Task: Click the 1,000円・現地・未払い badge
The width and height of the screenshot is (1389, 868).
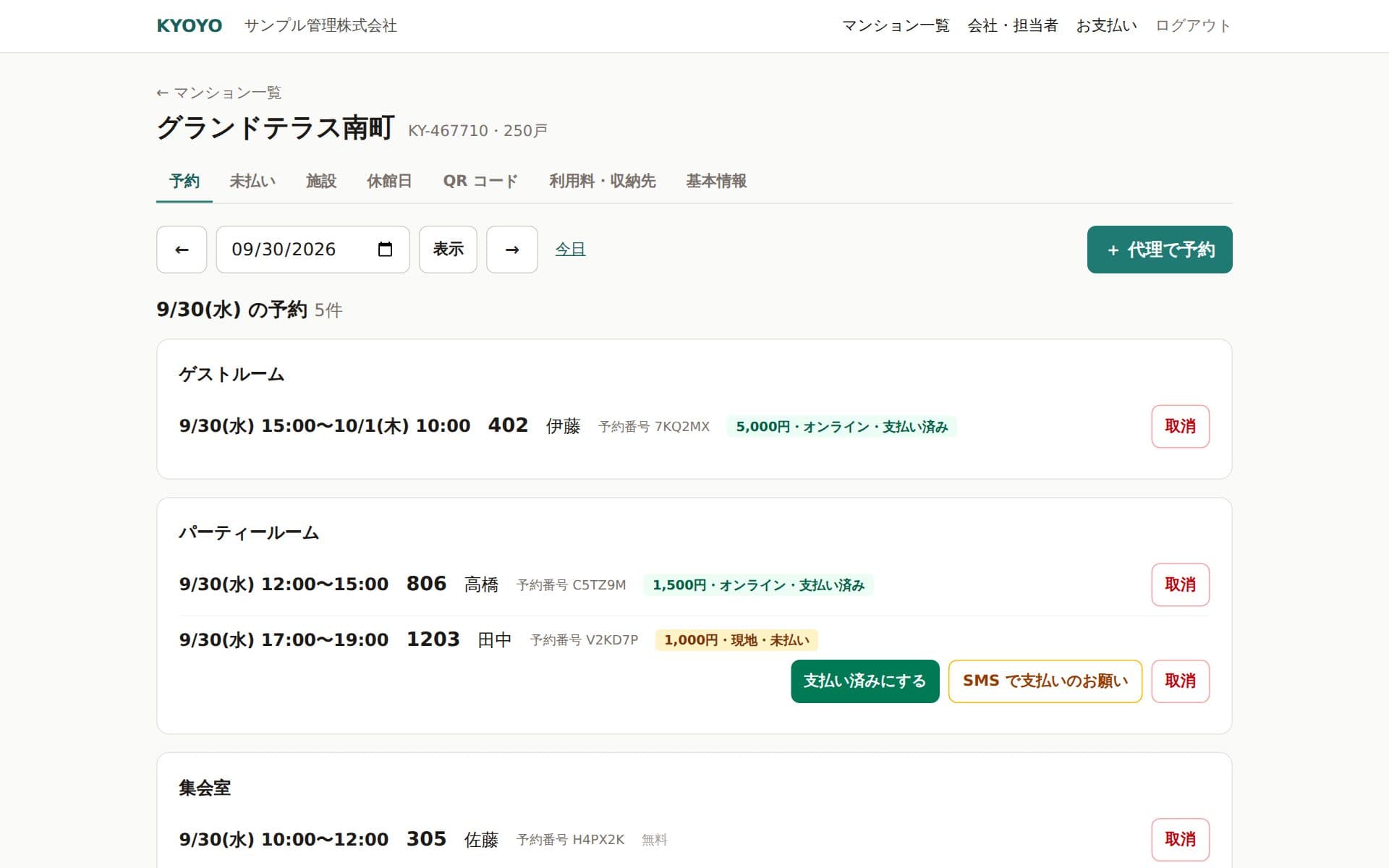Action: (x=736, y=640)
